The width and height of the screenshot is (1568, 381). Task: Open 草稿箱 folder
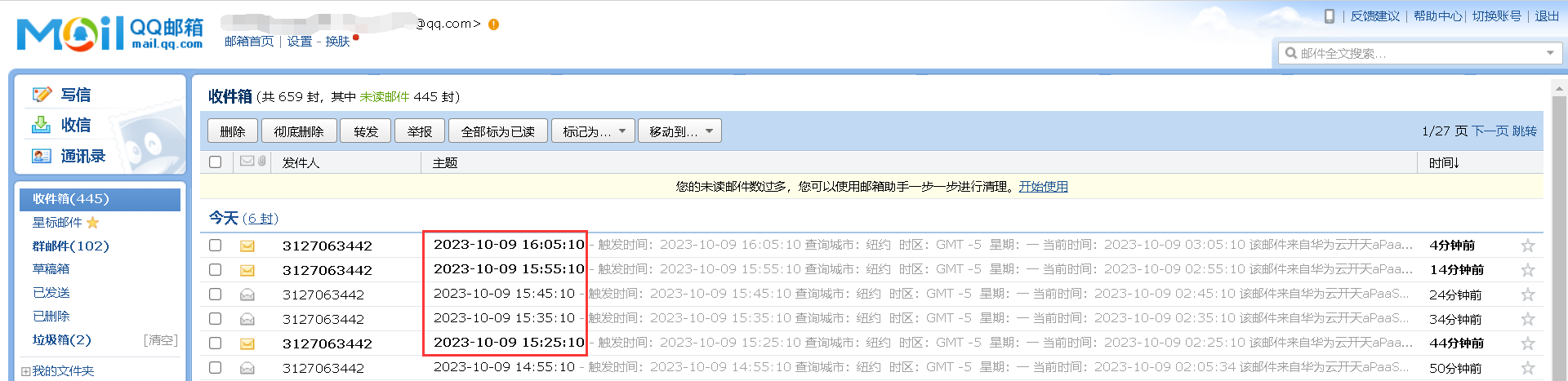click(x=51, y=268)
